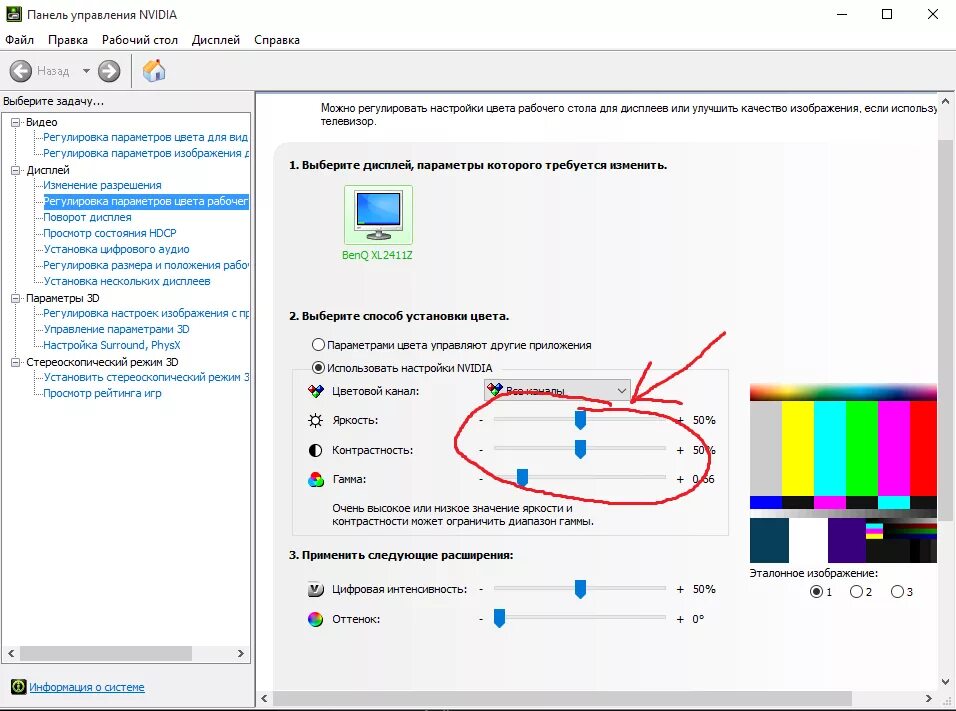Click the Оттенок color wheel icon
The height and width of the screenshot is (711, 956).
click(x=315, y=619)
